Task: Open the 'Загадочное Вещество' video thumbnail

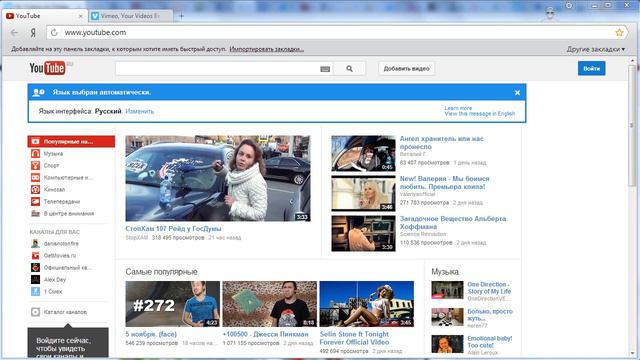Action: (363, 233)
